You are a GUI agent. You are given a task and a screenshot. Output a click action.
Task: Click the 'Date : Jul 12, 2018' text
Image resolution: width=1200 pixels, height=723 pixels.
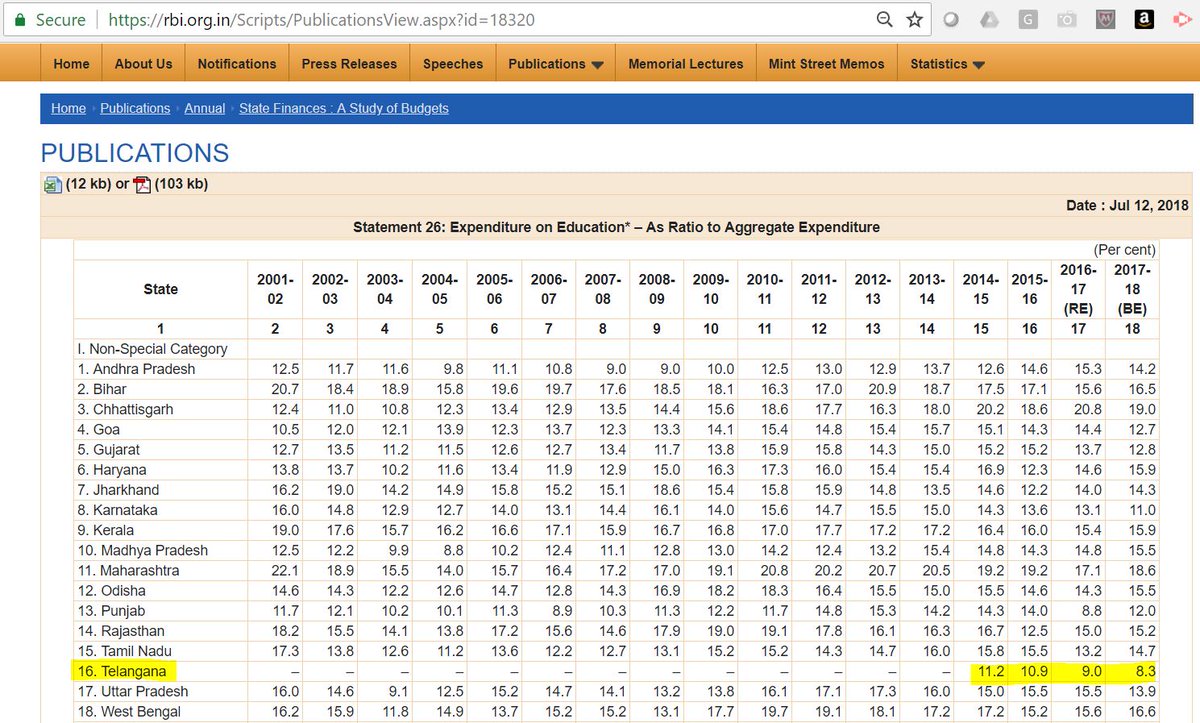pos(1127,205)
